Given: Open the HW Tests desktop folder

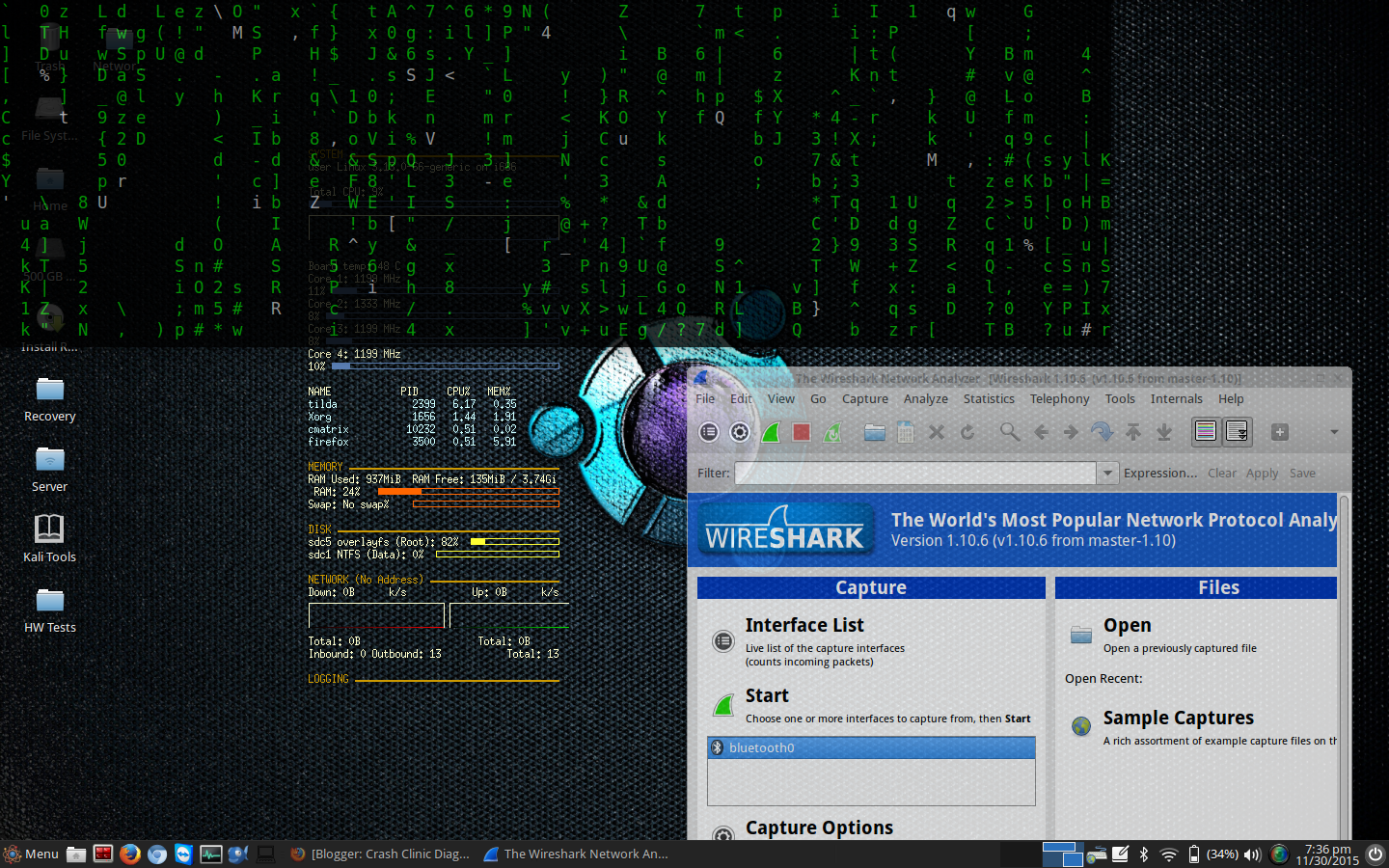Looking at the screenshot, I should tap(49, 611).
